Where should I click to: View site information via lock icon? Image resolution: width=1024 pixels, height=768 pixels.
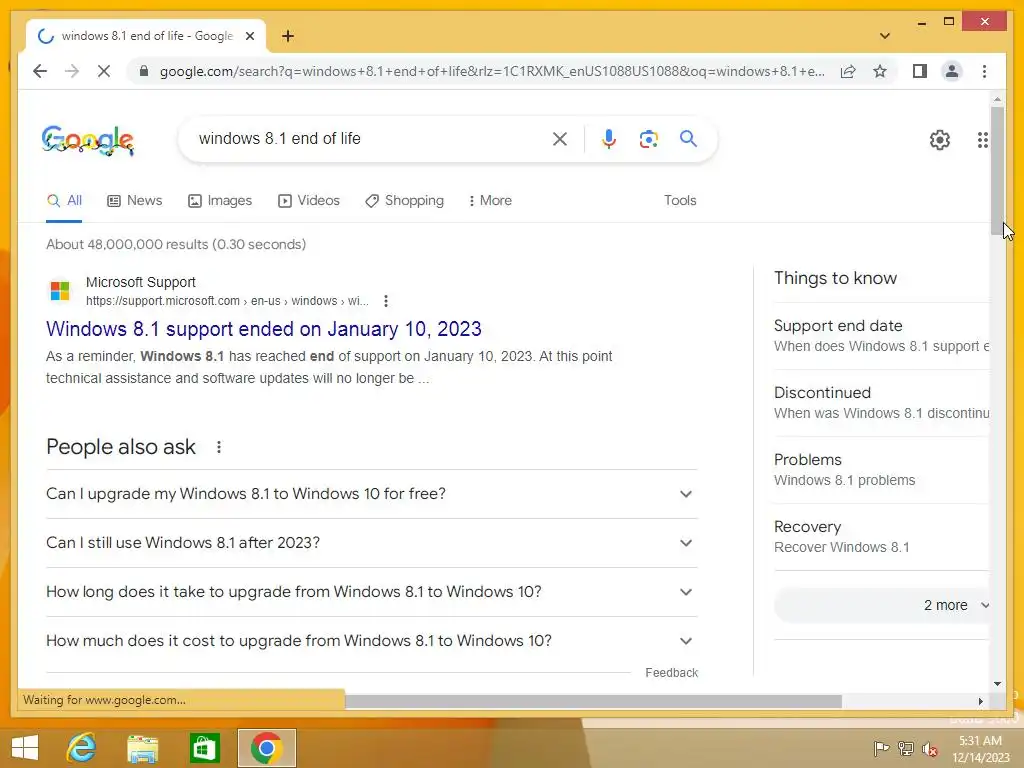pyautogui.click(x=144, y=71)
